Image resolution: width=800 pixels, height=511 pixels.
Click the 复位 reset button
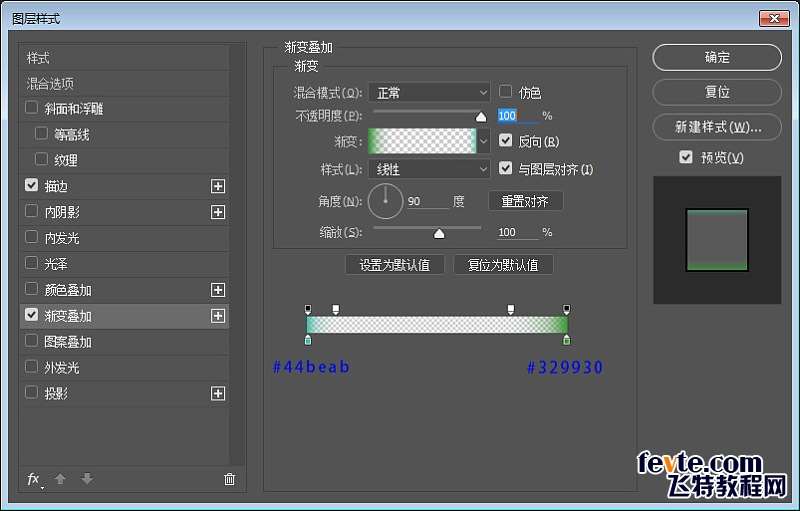(717, 92)
